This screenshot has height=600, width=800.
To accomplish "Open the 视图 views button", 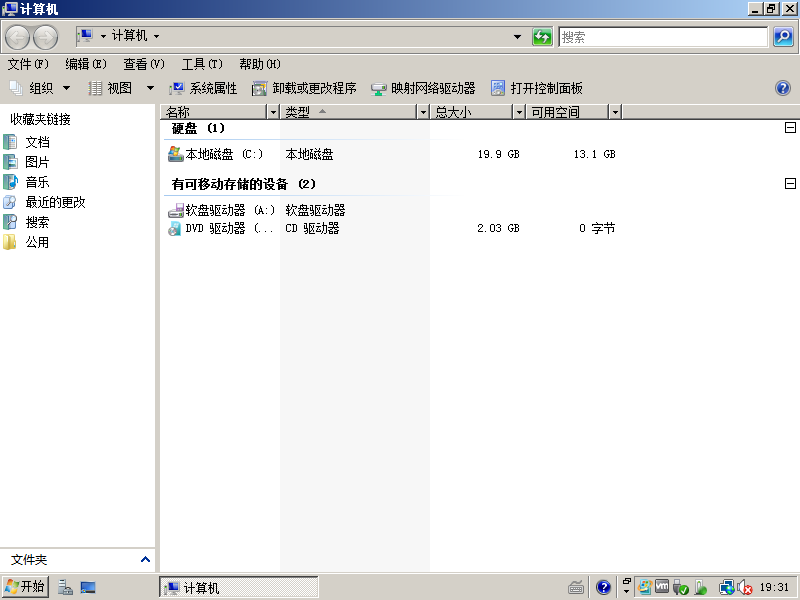I will coord(111,88).
